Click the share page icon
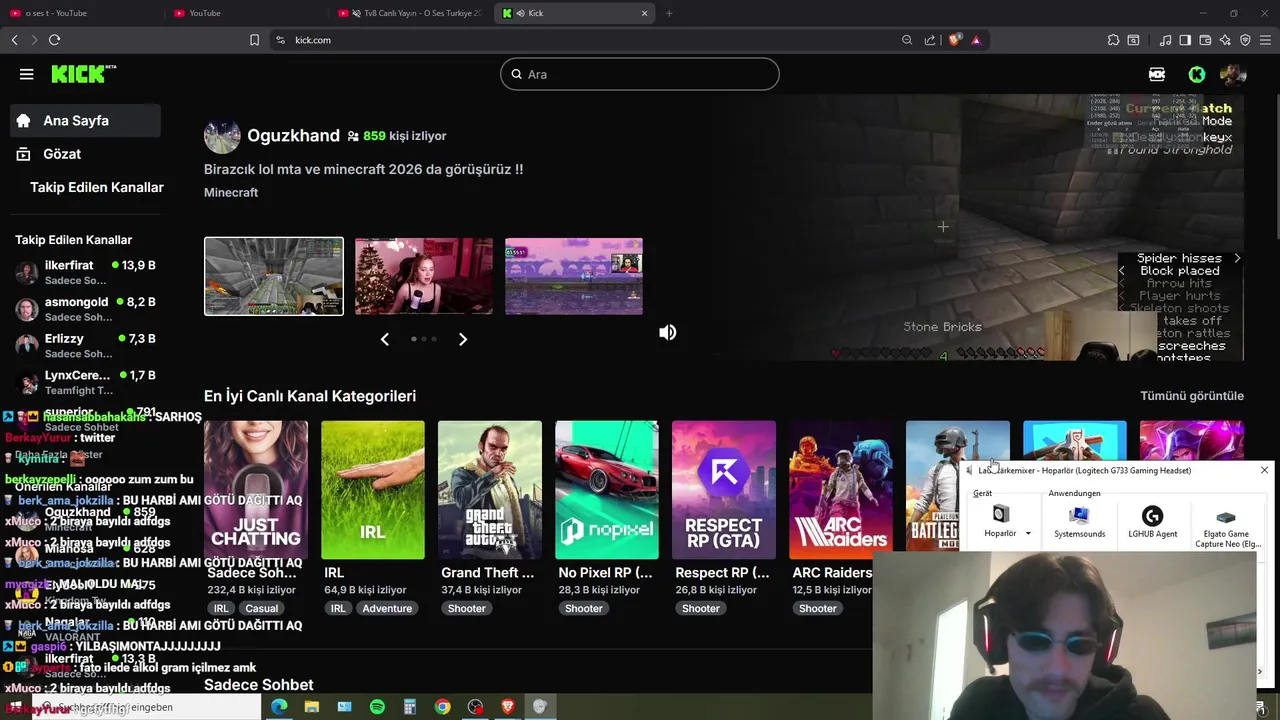The image size is (1280, 720). pyautogui.click(x=930, y=40)
